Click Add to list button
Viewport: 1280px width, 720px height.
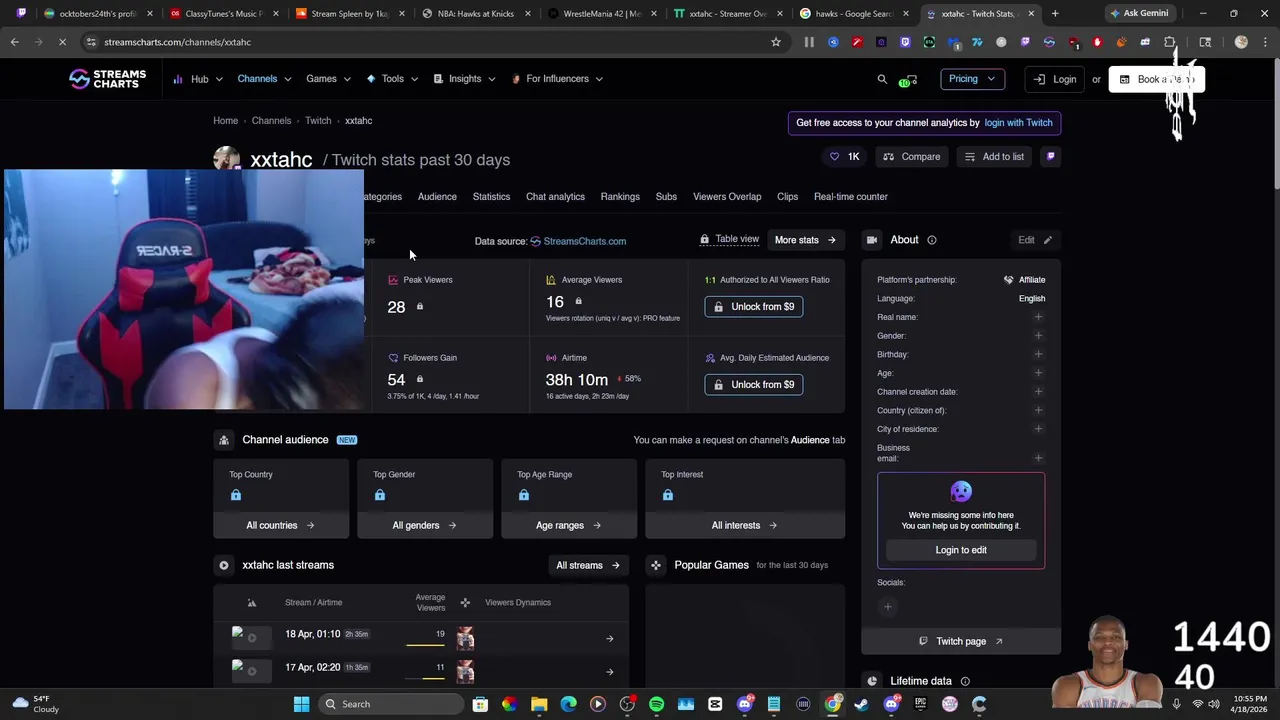(994, 157)
